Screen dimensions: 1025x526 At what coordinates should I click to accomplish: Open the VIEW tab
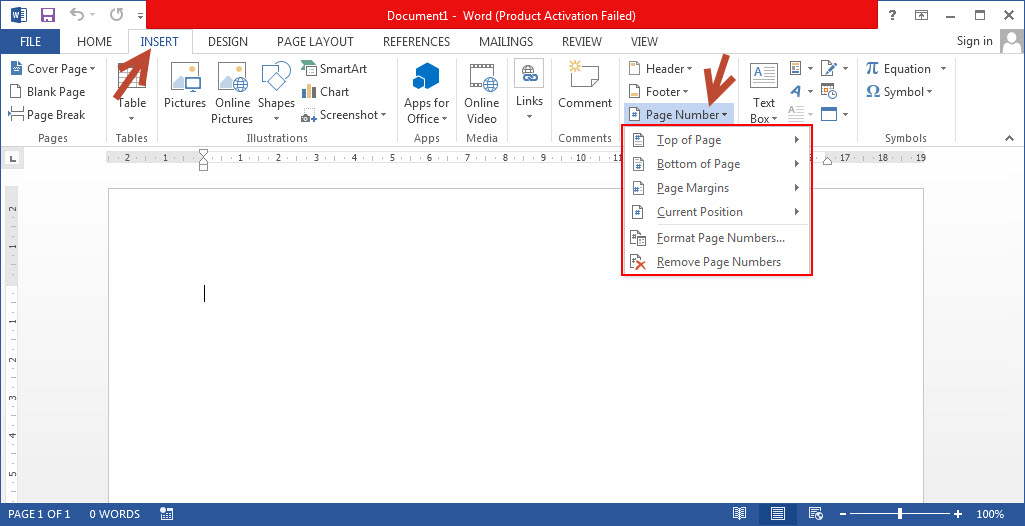coord(644,41)
